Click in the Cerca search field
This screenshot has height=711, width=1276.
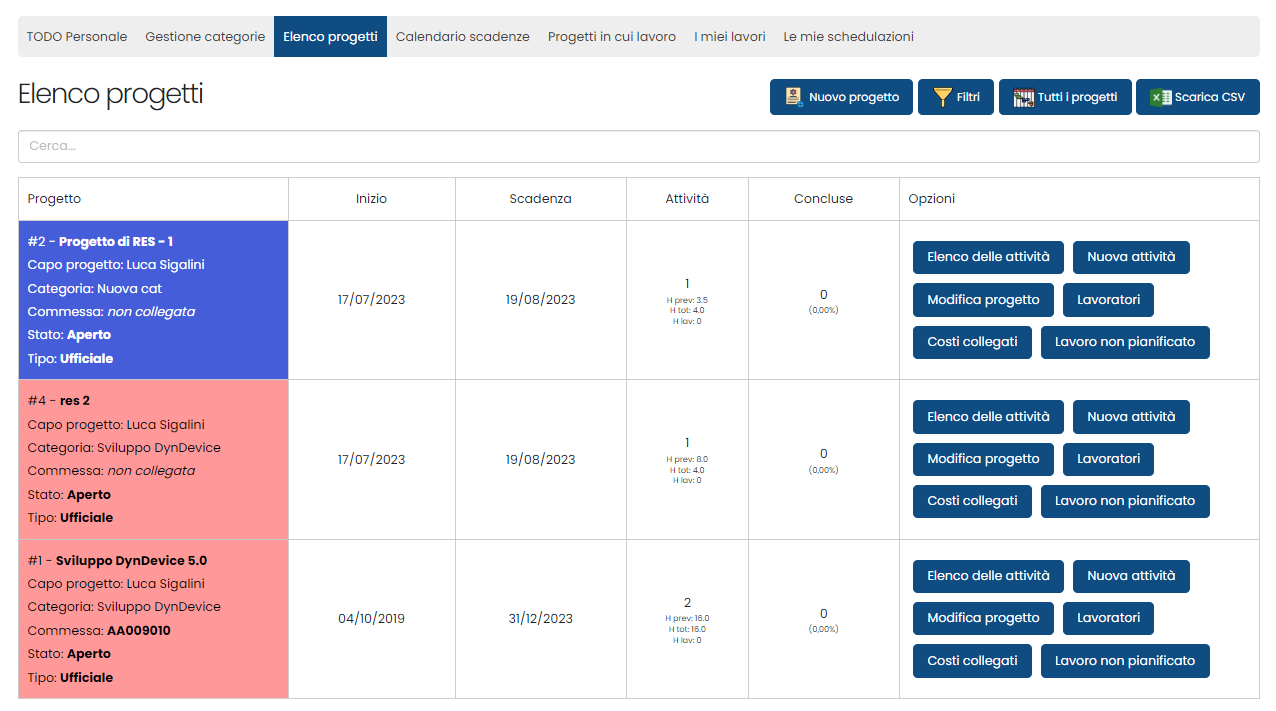638,146
